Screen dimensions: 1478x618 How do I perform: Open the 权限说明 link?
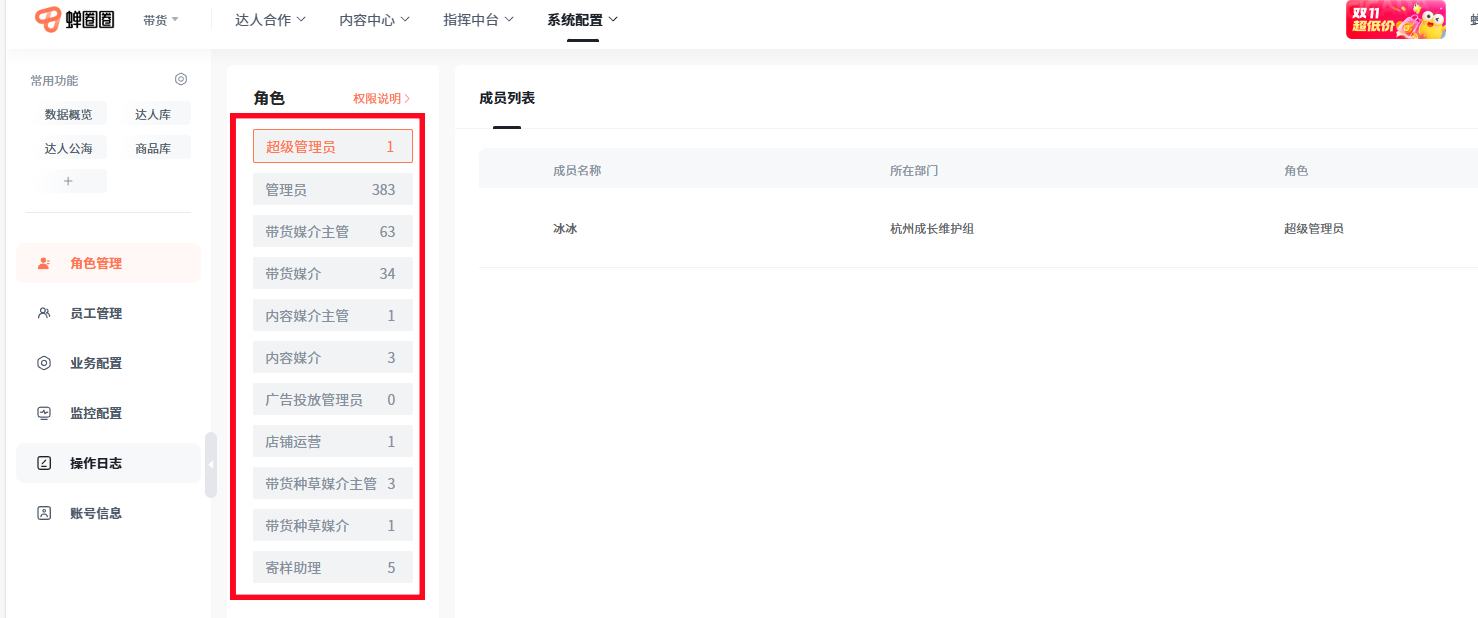[x=381, y=98]
